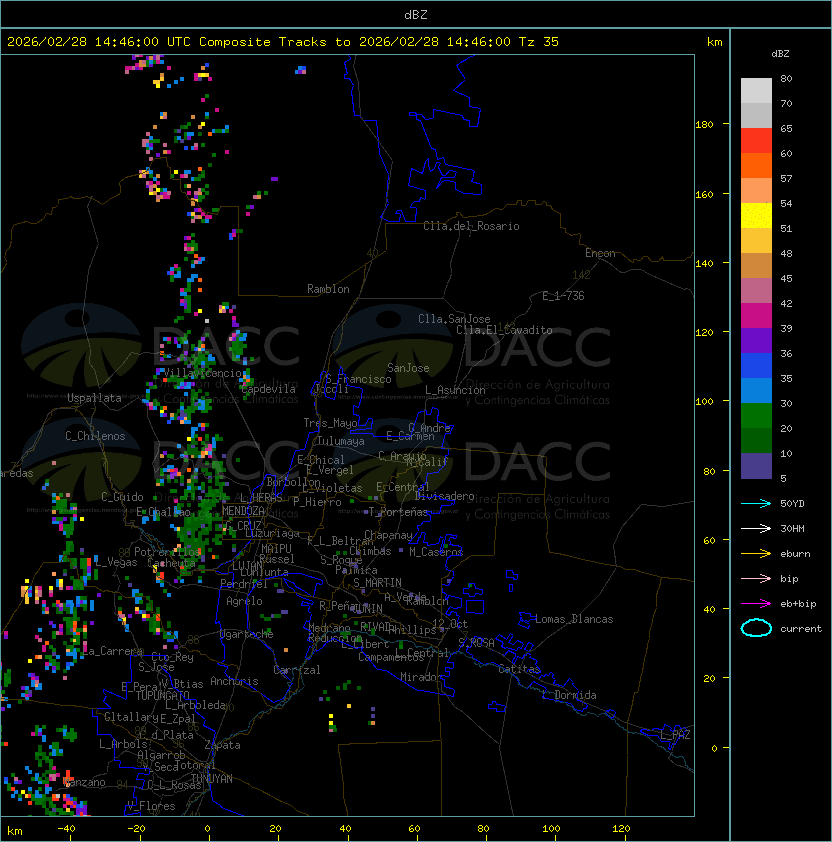Click the white 30HM arrow in legend
Viewport: 832px width, 842px height.
click(756, 528)
